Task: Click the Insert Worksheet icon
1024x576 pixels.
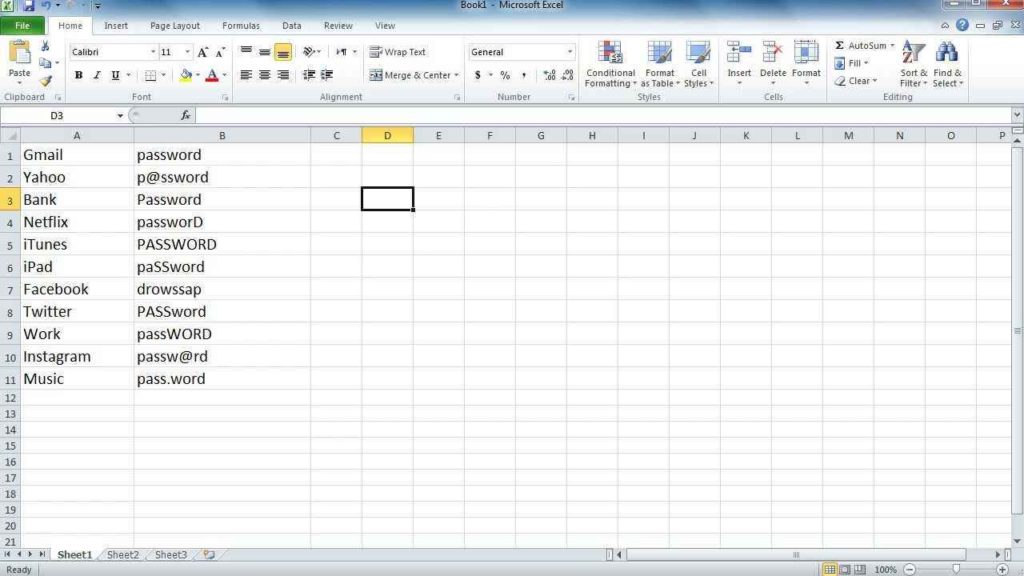Action: tap(209, 554)
